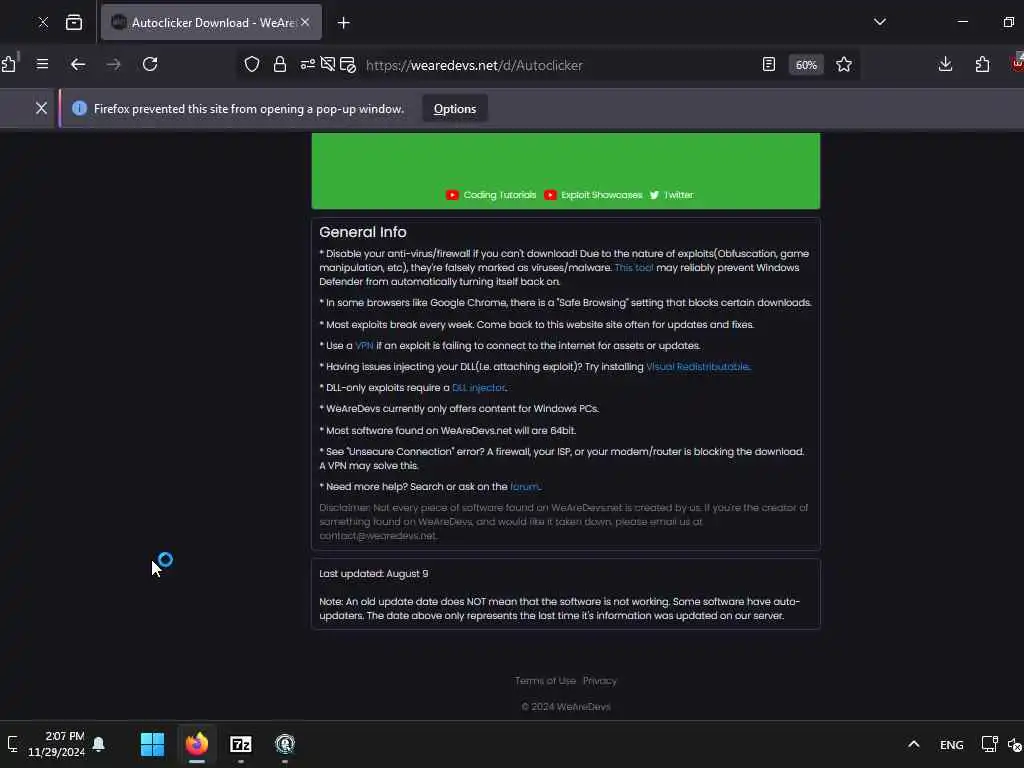The height and width of the screenshot is (768, 1024).
Task: Open pop-up Options button
Action: (x=455, y=108)
